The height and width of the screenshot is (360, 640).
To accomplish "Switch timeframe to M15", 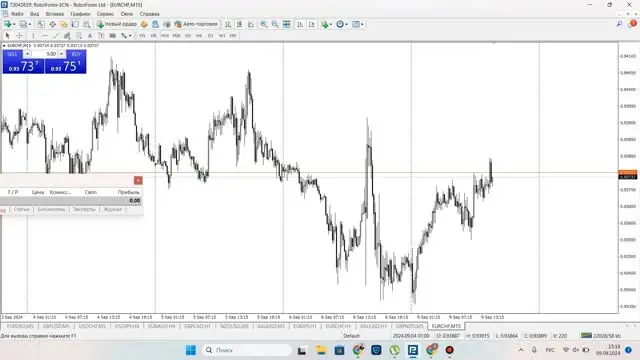I will (x=164, y=36).
